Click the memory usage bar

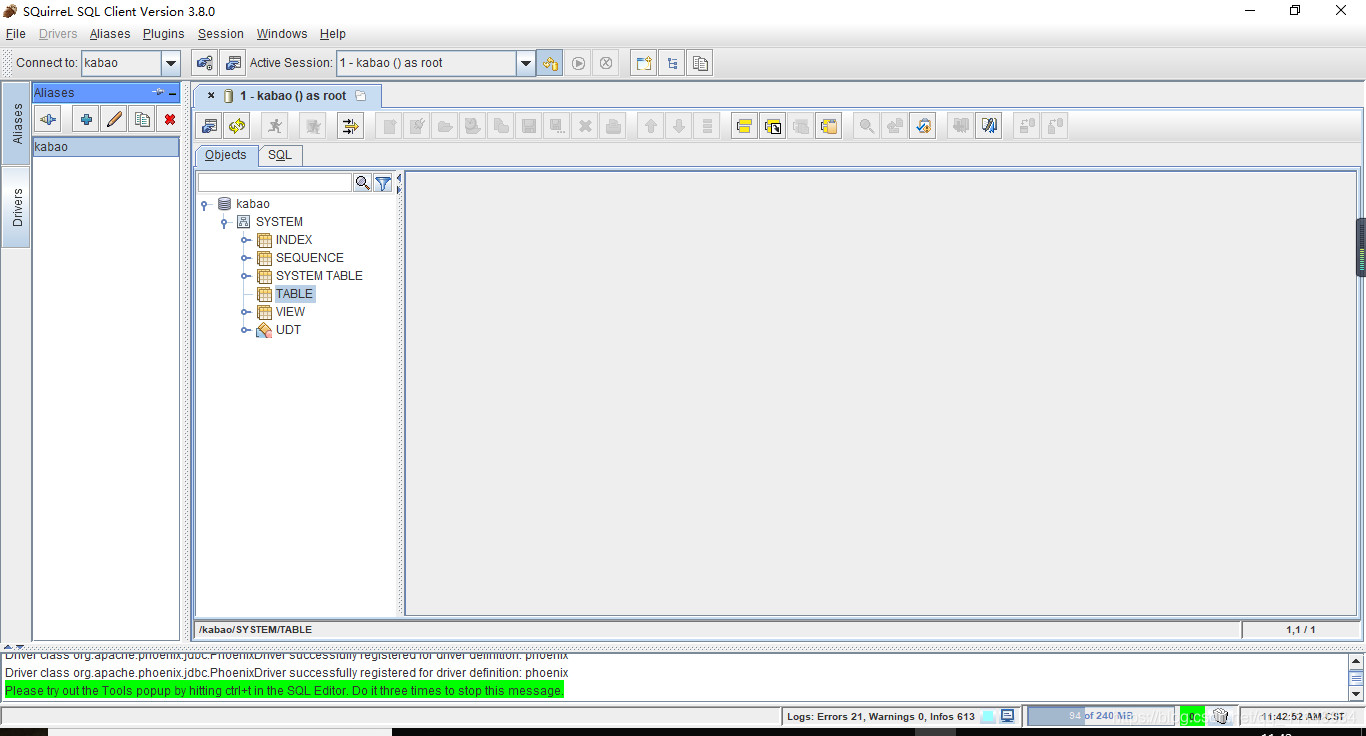[x=1100, y=715]
